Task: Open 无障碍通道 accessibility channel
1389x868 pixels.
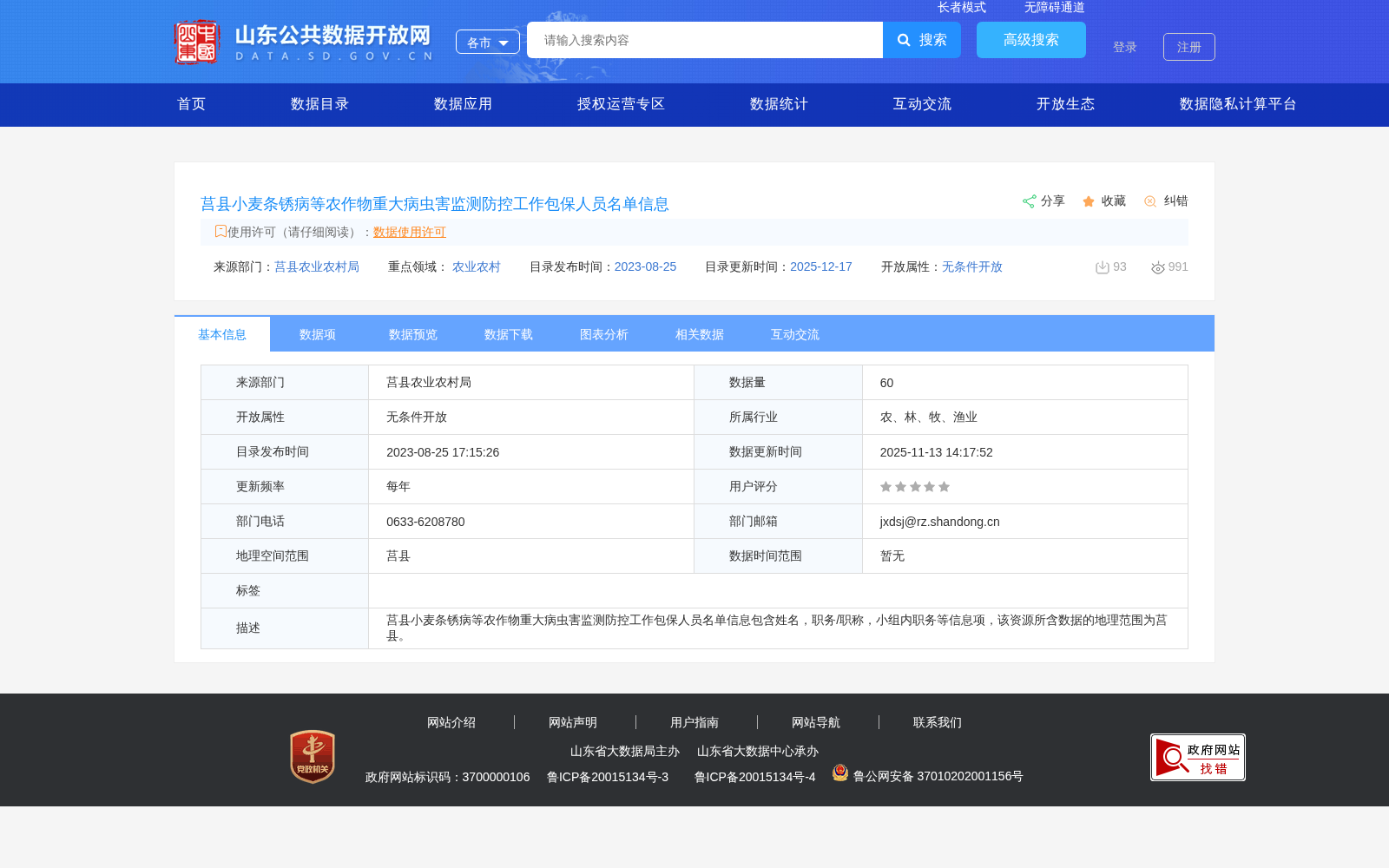Action: [x=1055, y=8]
